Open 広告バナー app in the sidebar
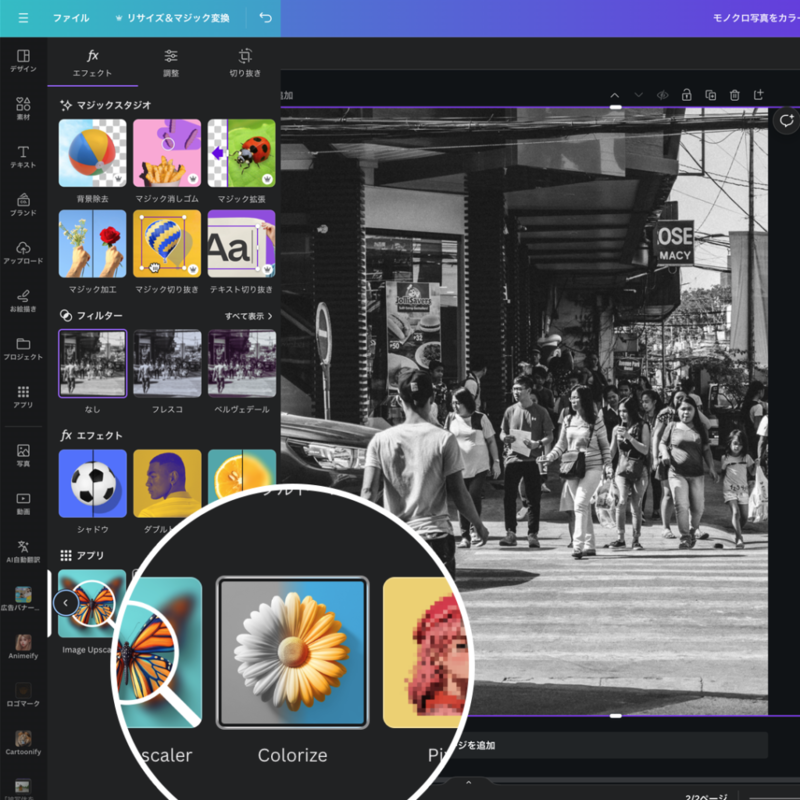The width and height of the screenshot is (800, 800). pos(23,598)
